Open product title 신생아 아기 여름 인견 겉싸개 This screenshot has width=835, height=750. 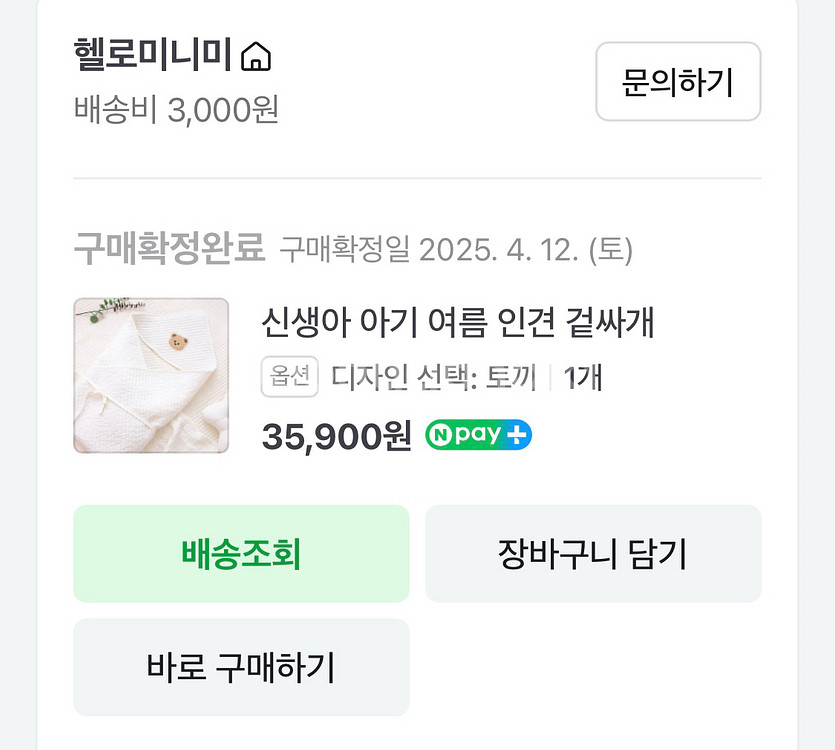457,323
